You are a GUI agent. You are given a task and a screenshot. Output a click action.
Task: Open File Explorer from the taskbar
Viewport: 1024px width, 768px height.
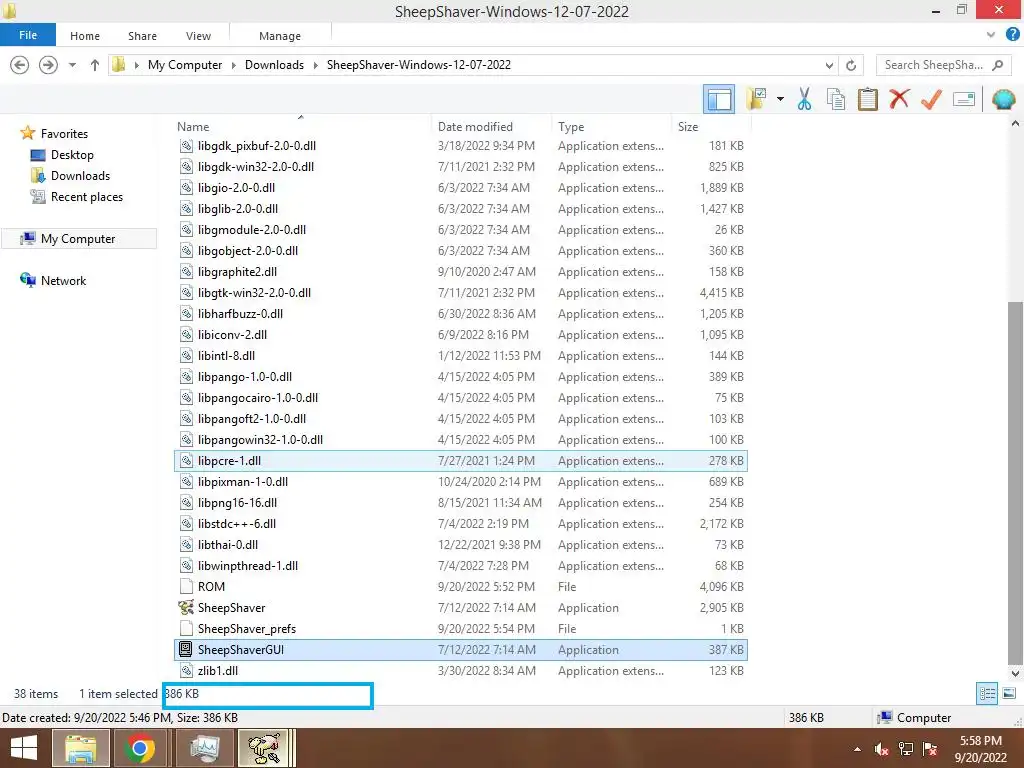(x=80, y=748)
